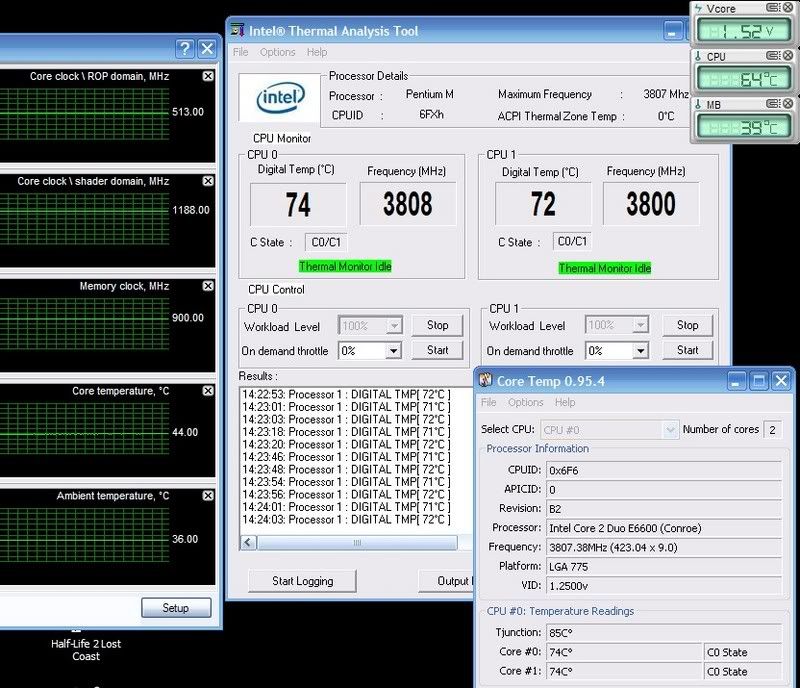This screenshot has width=800, height=688.
Task: Start CPU 0 on demand throttle
Action: point(437,350)
